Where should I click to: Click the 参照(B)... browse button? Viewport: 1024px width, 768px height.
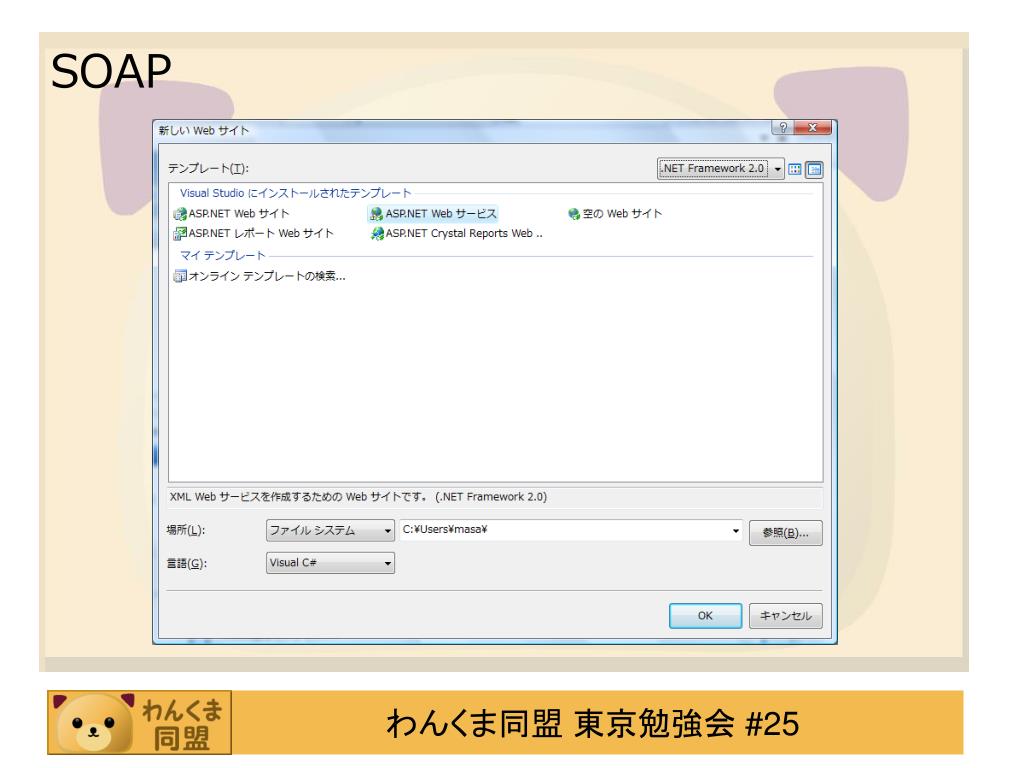click(786, 533)
